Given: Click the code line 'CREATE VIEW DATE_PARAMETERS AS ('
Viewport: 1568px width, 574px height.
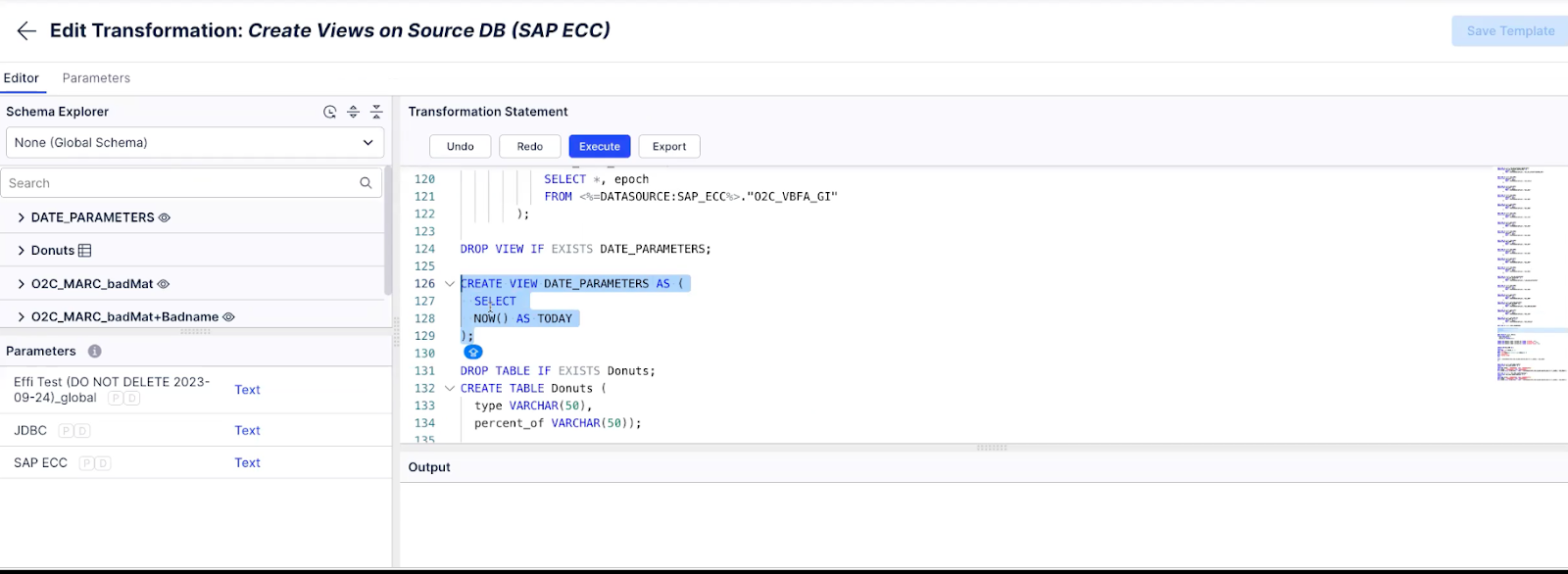Looking at the screenshot, I should [x=572, y=284].
